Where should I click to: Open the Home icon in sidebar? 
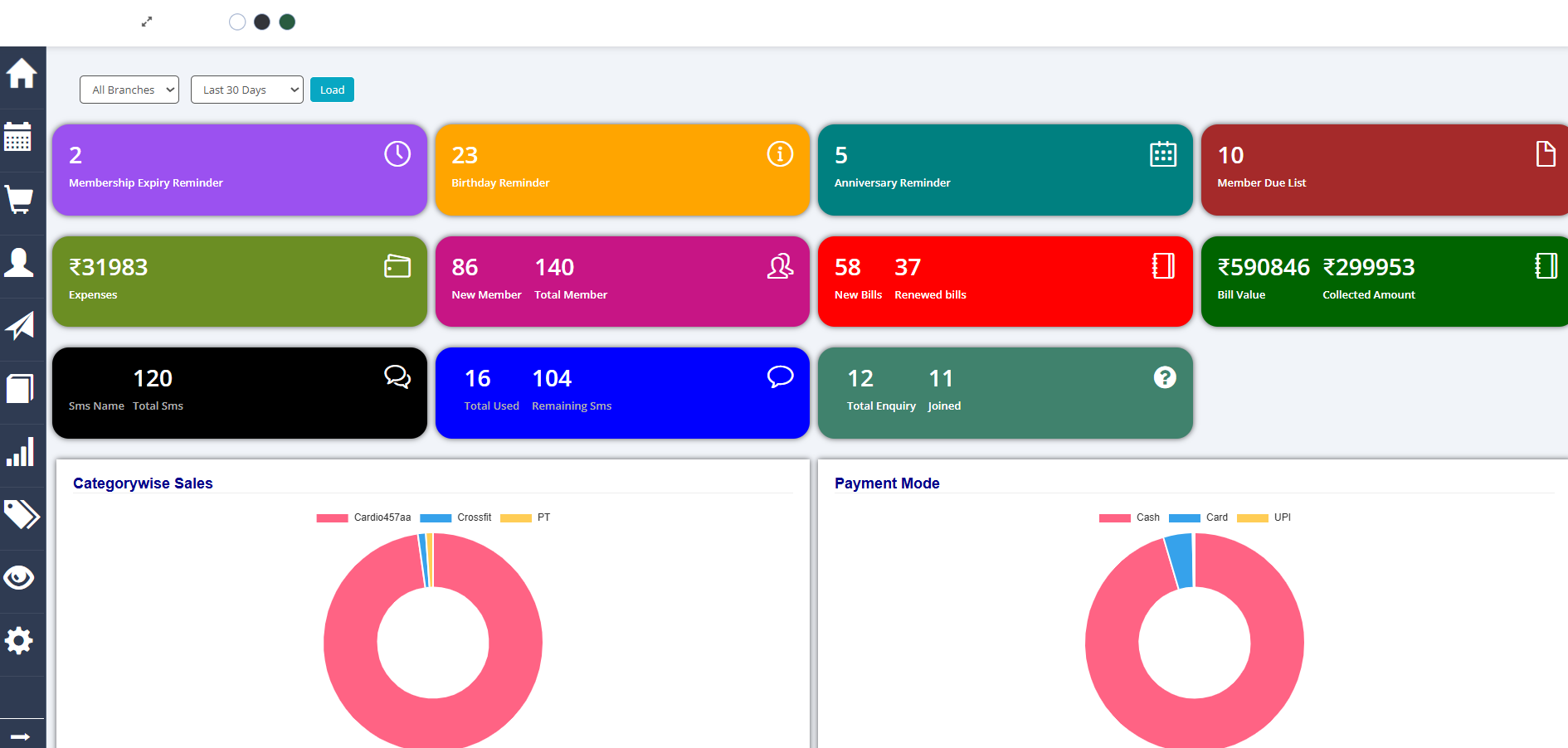click(x=22, y=74)
